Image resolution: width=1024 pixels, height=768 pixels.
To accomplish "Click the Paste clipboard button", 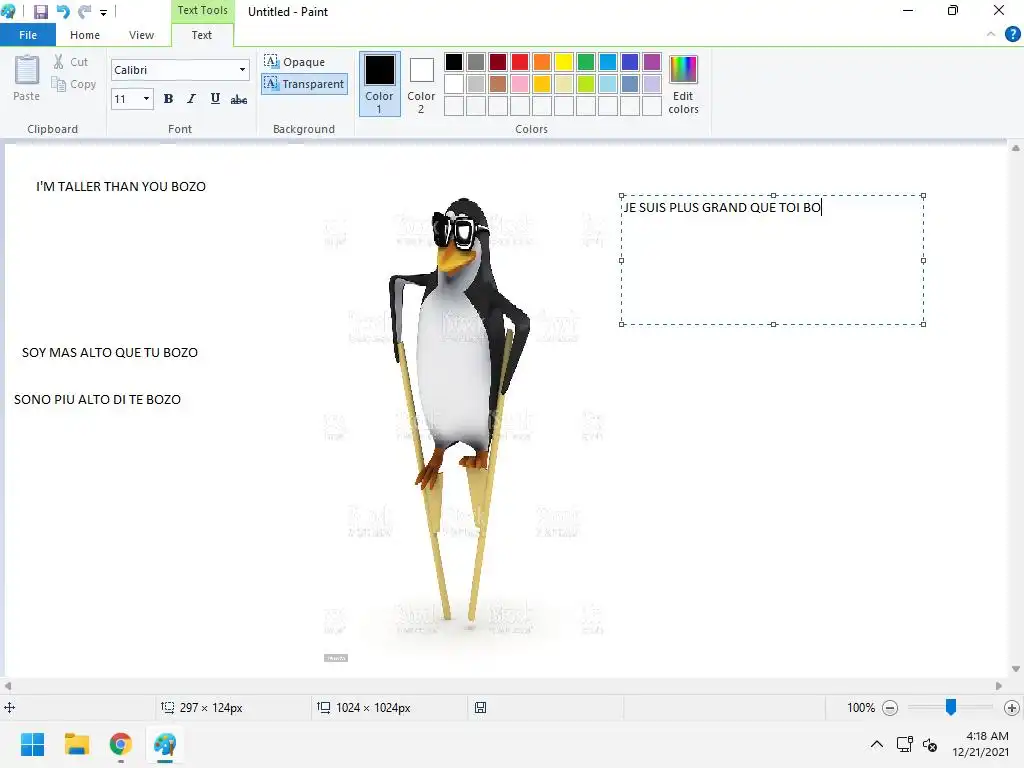I will [x=27, y=78].
